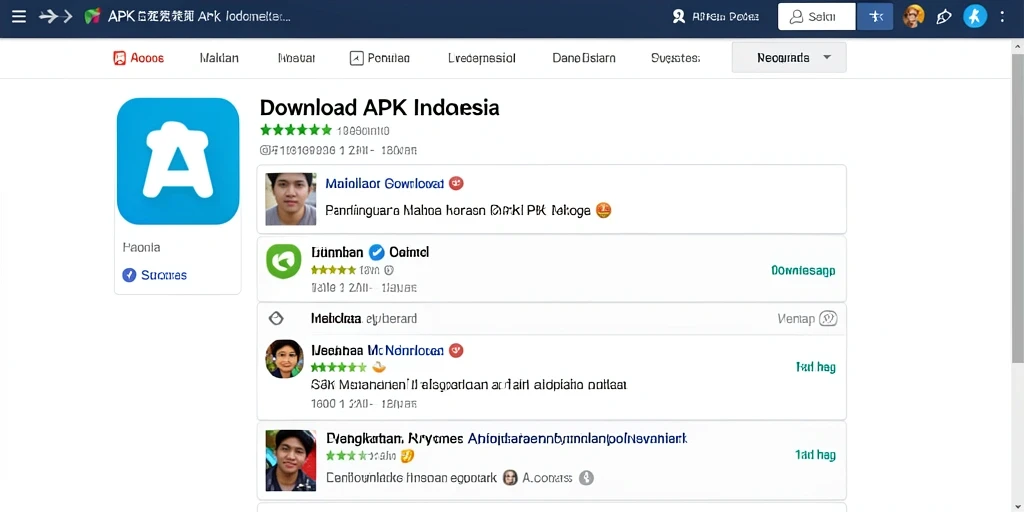
Task: Click the Paonla label under the app icon
Action: pos(141,248)
